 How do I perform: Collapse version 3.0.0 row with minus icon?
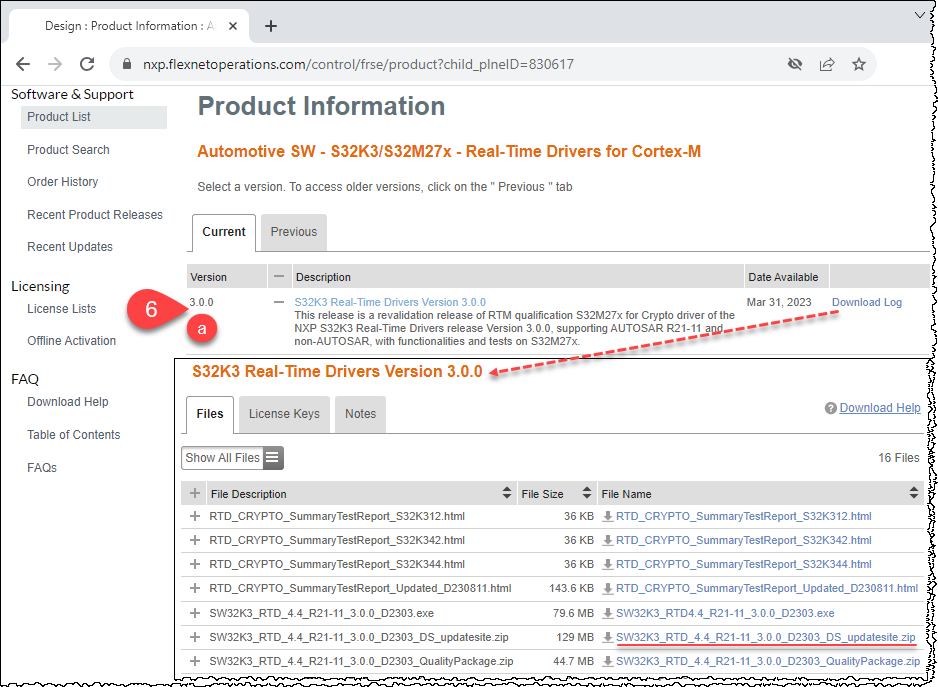click(x=279, y=303)
